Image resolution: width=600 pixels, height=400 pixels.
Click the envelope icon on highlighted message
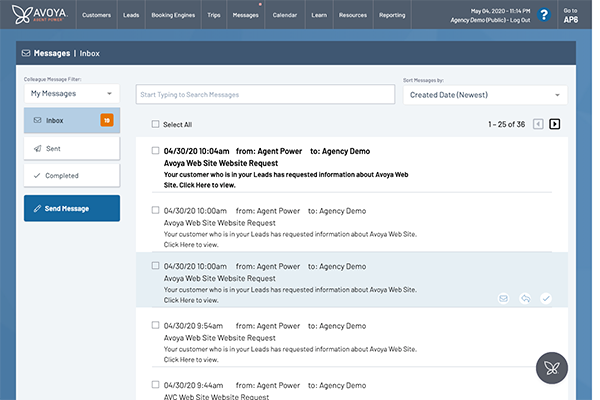pos(503,298)
